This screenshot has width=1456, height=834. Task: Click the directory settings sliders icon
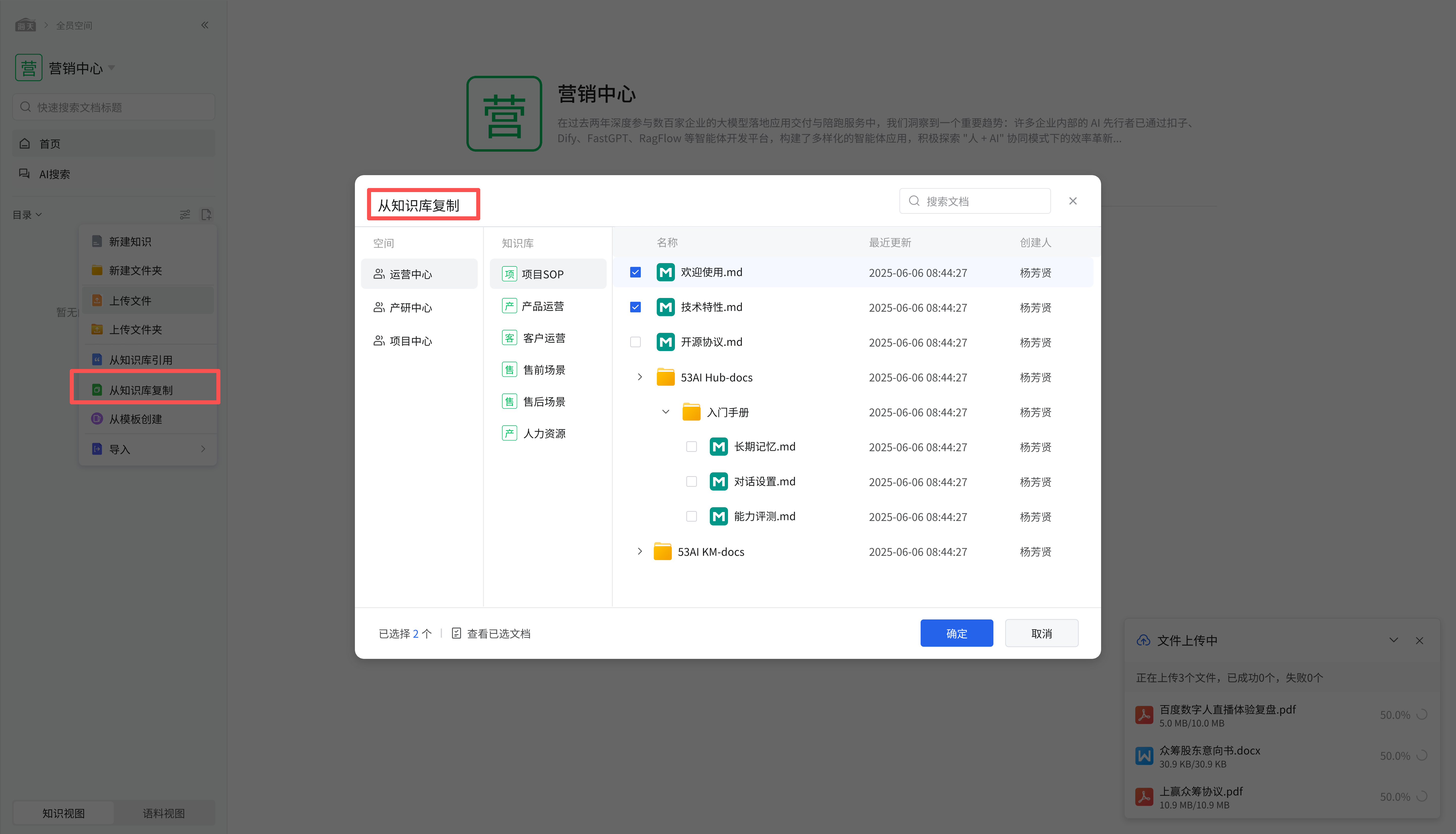[185, 214]
